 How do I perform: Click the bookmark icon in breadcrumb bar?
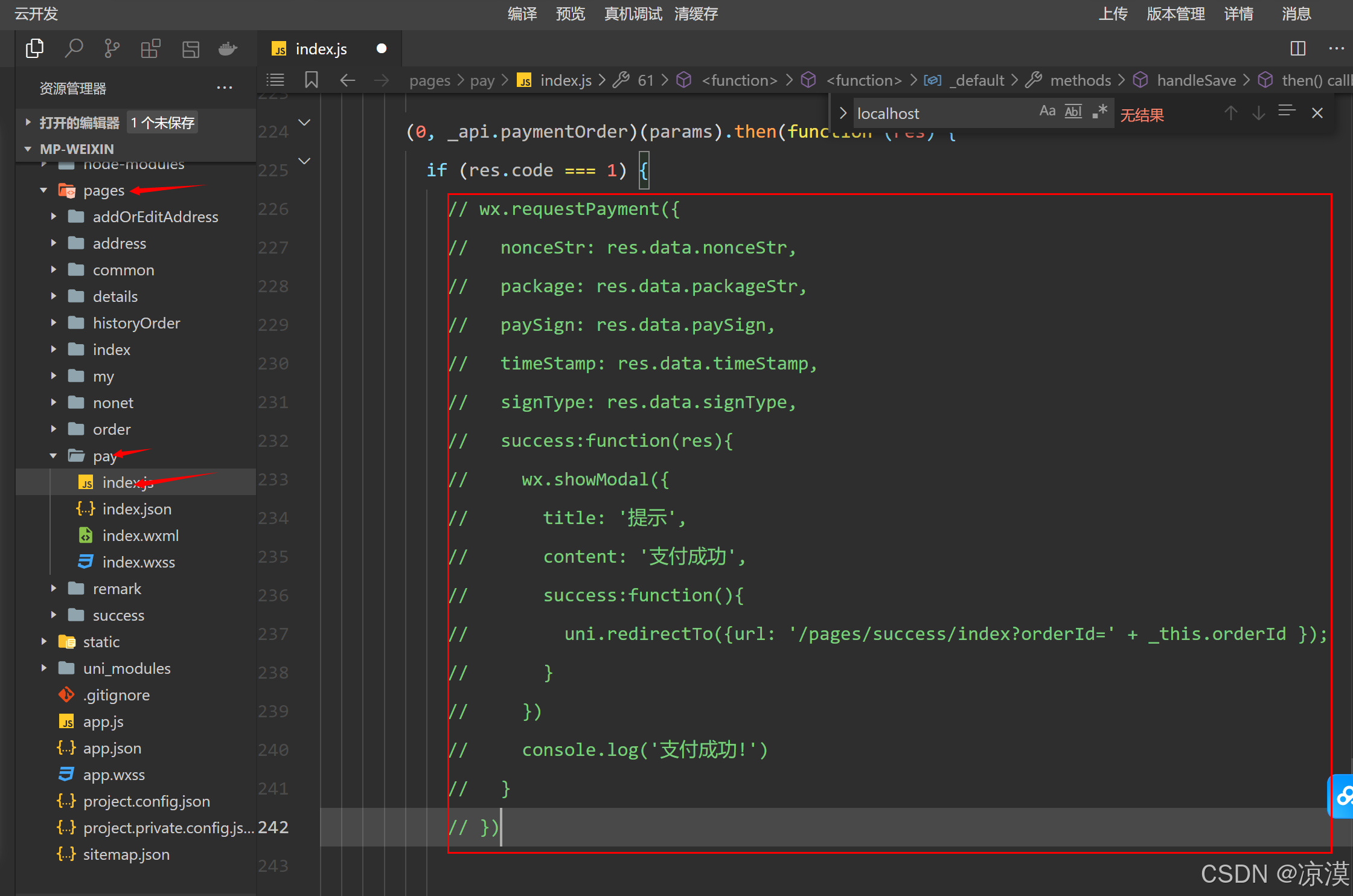[x=312, y=80]
